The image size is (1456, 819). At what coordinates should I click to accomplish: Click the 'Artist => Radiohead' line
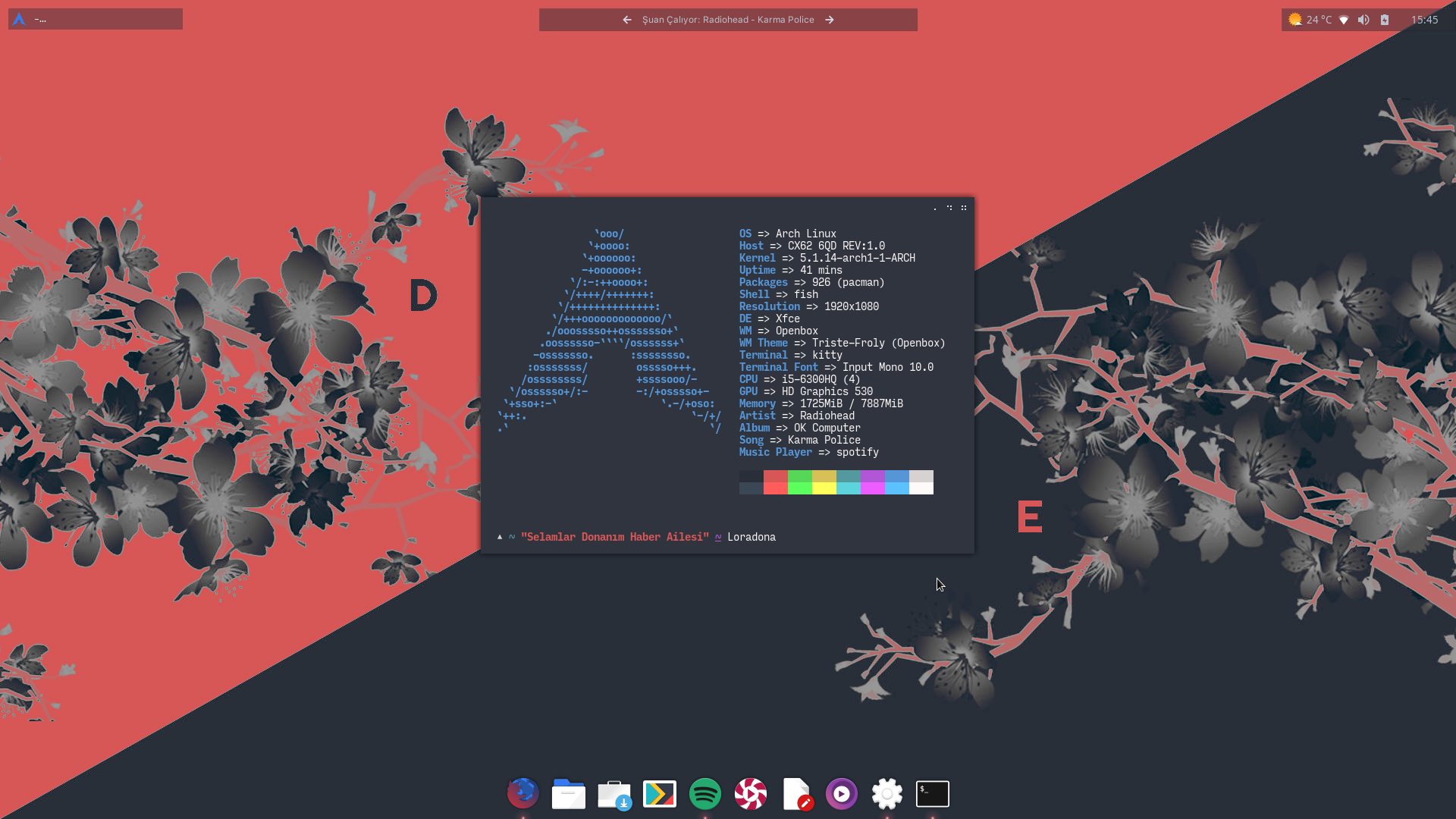[797, 416]
